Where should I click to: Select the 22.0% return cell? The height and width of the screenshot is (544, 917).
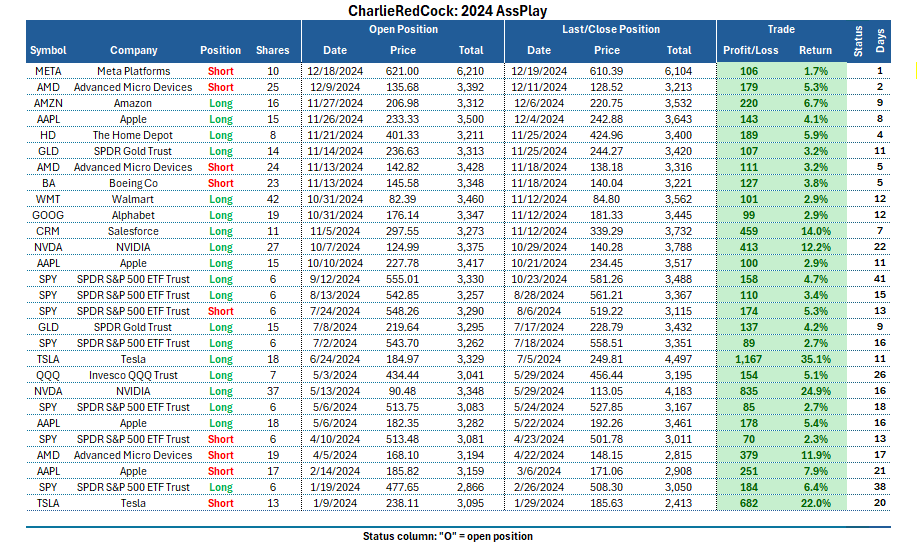pyautogui.click(x=815, y=503)
